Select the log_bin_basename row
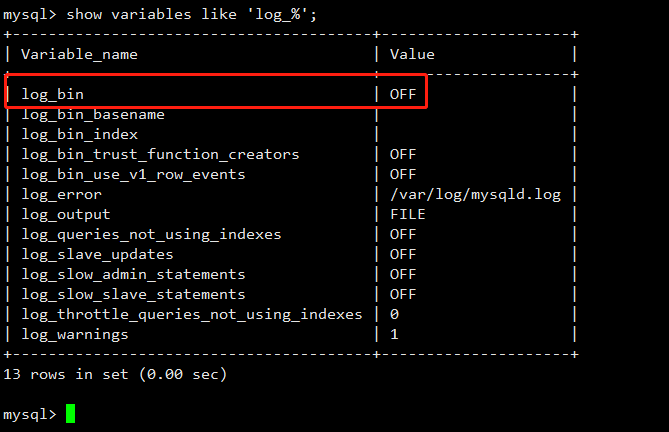This screenshot has height=432, width=669. click(x=93, y=114)
